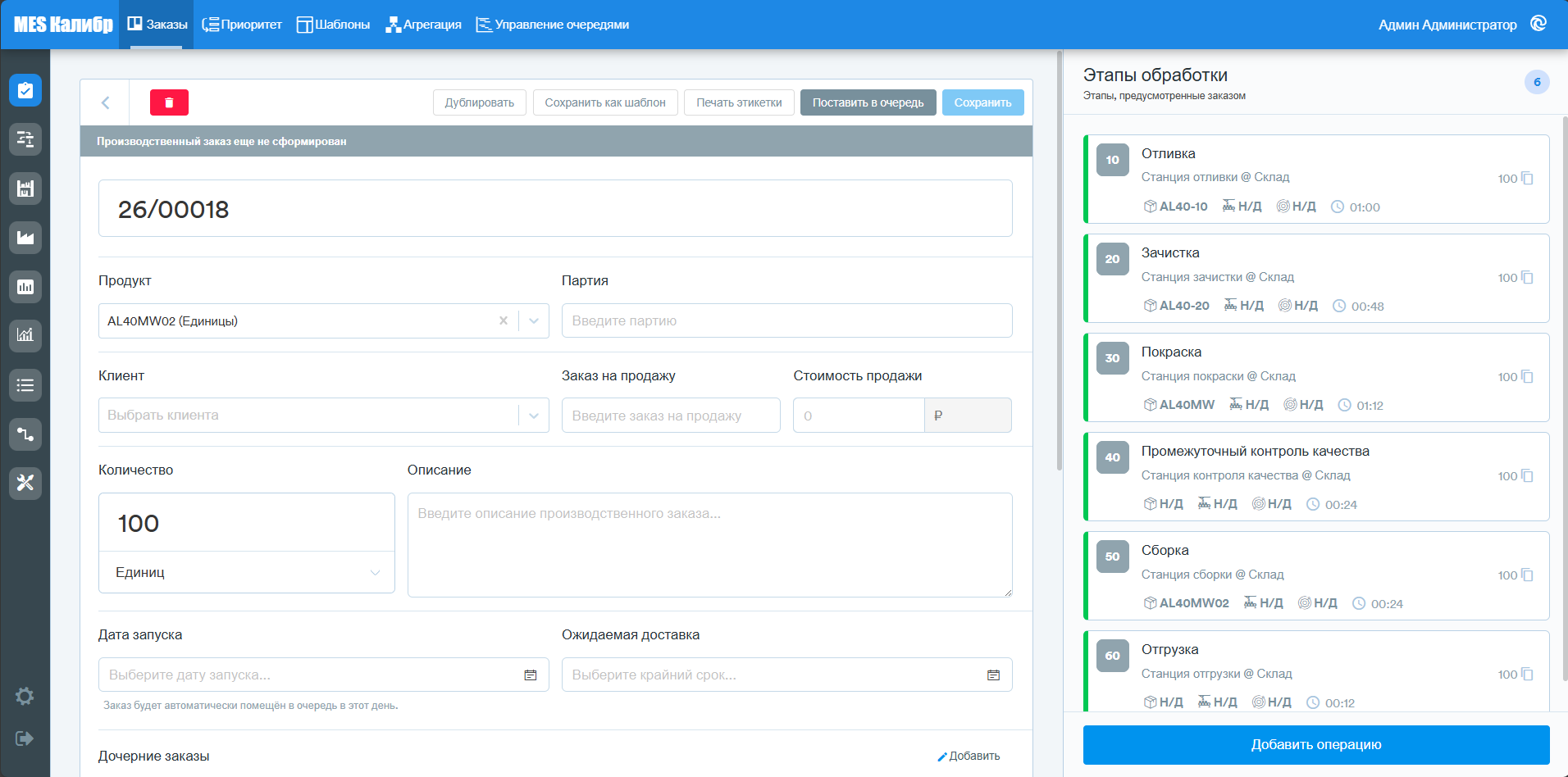Screen dimensions: 1568x777
Task: Click the Заказ на продажу input field
Action: [x=671, y=416]
